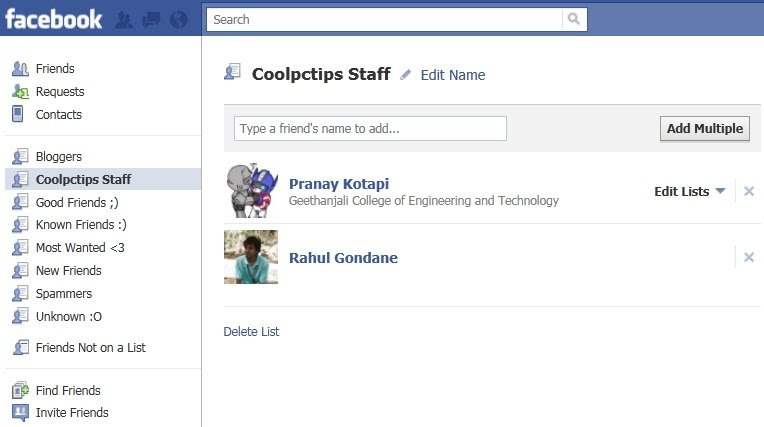This screenshot has width=764, height=427.
Task: Focus the friend's name input field
Action: point(370,129)
